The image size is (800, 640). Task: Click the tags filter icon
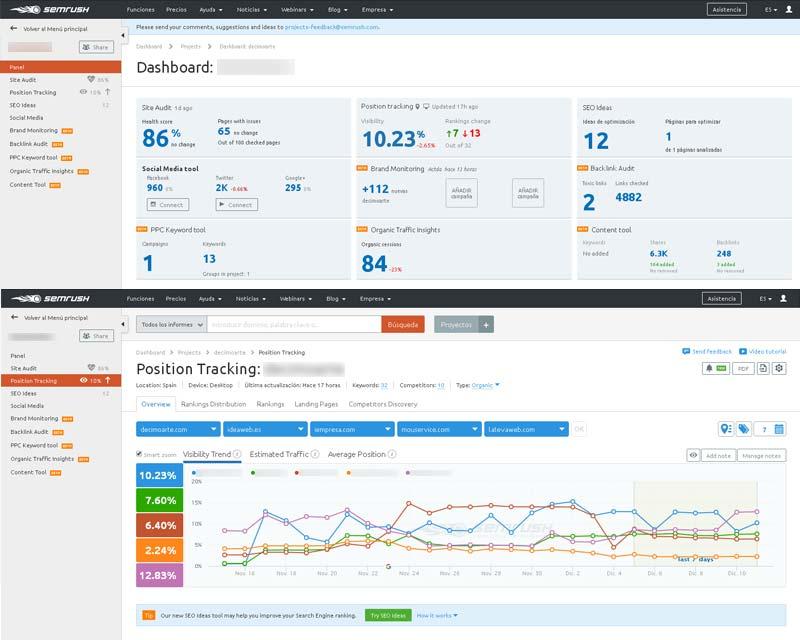[743, 429]
